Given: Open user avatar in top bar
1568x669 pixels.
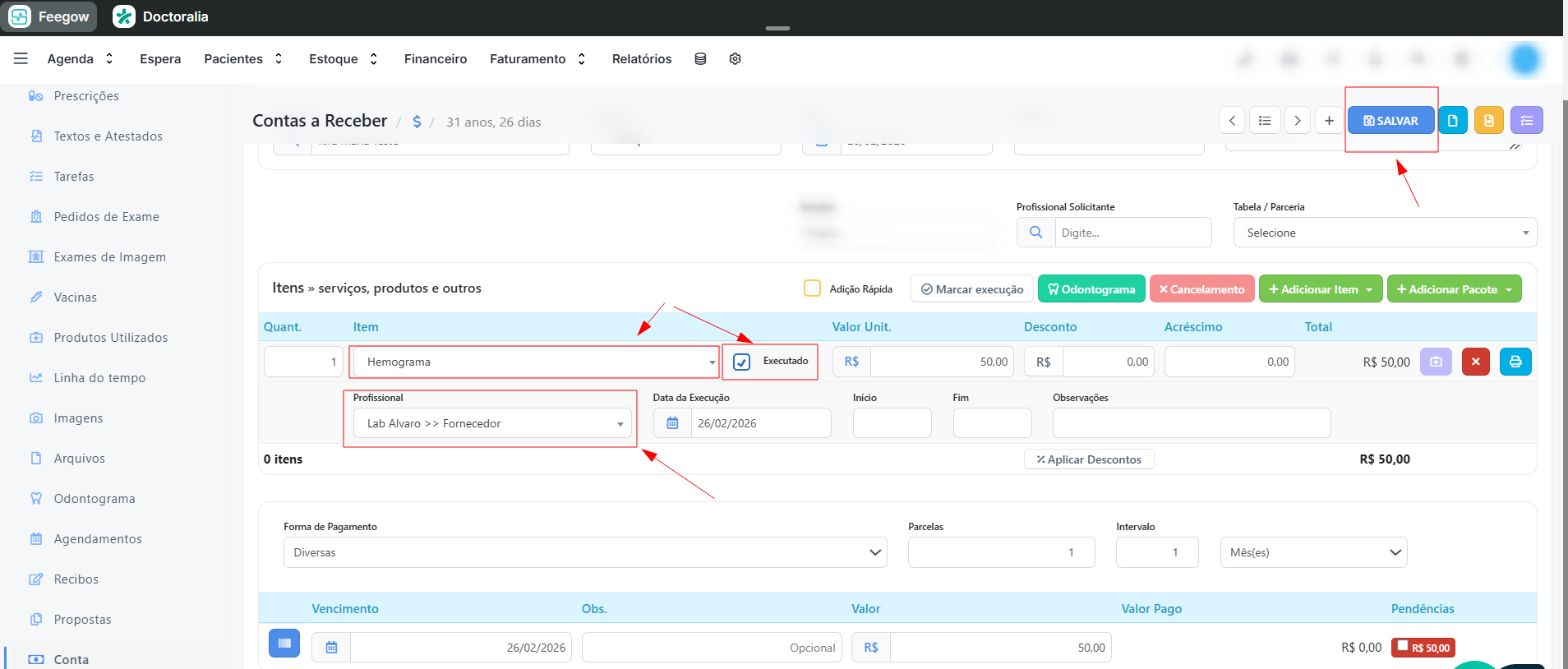Looking at the screenshot, I should click(x=1525, y=59).
